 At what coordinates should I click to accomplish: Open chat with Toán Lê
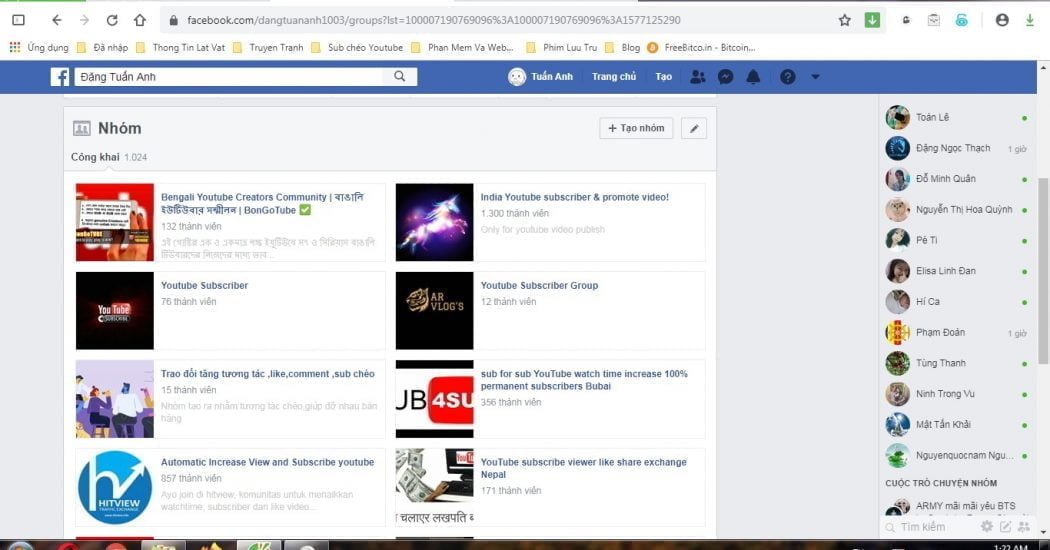tap(957, 117)
